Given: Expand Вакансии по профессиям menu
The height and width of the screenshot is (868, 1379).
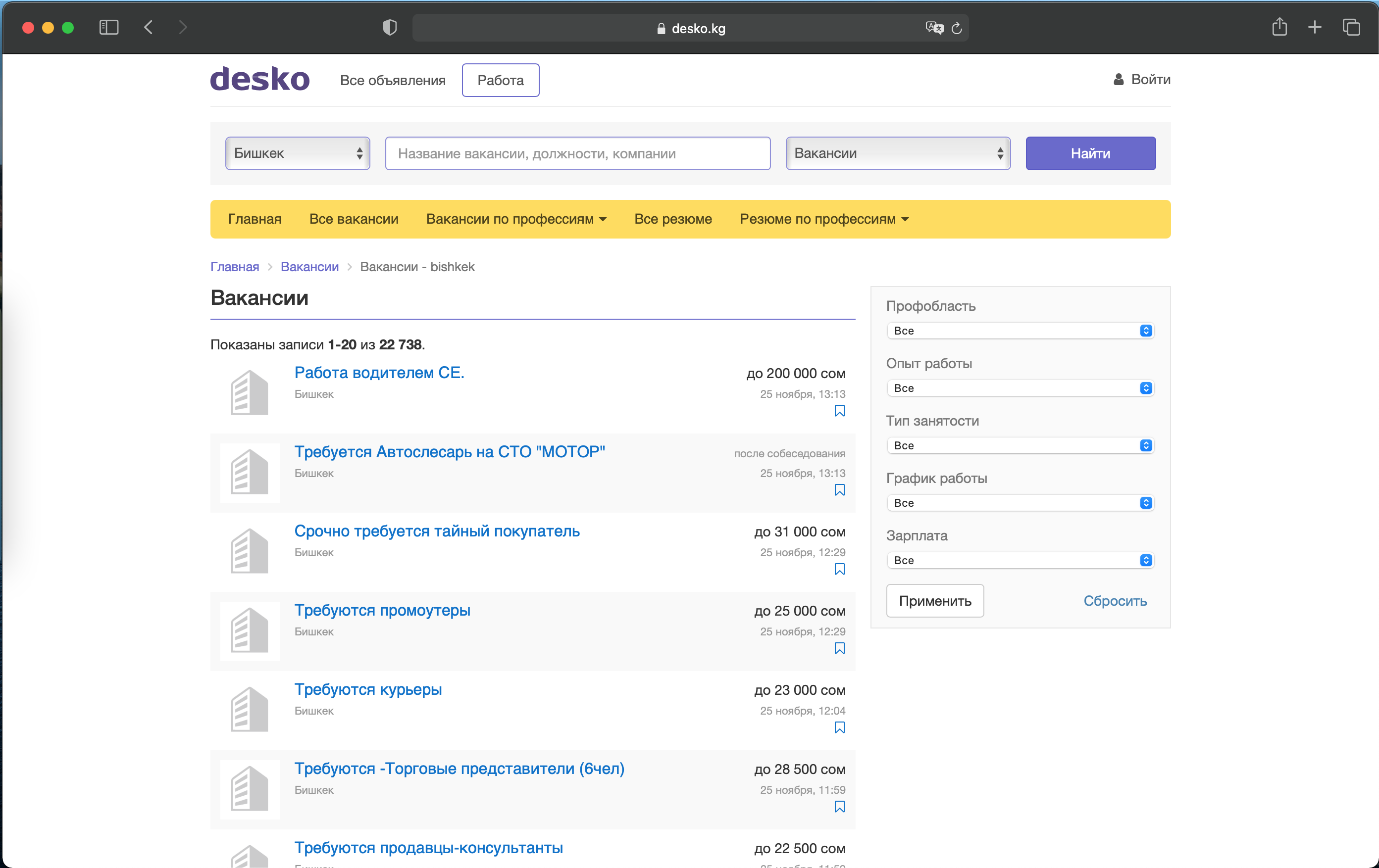Looking at the screenshot, I should [516, 219].
